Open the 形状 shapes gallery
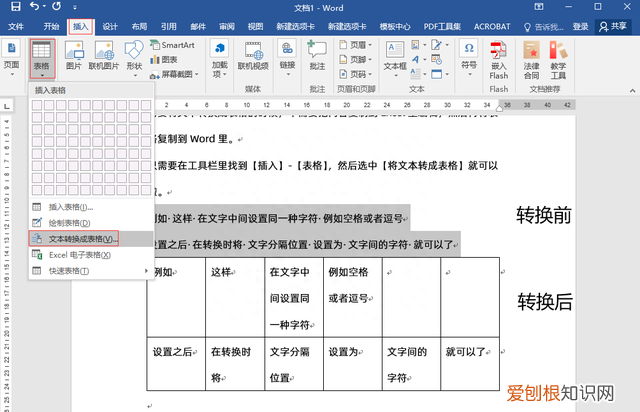The image size is (640, 412). [134, 58]
